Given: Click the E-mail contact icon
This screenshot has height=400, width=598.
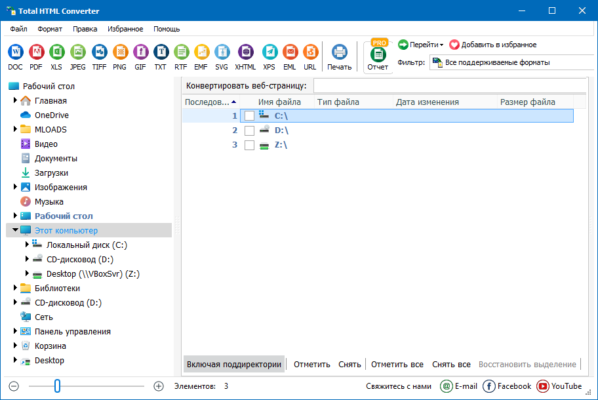Looking at the screenshot, I should (x=446, y=386).
